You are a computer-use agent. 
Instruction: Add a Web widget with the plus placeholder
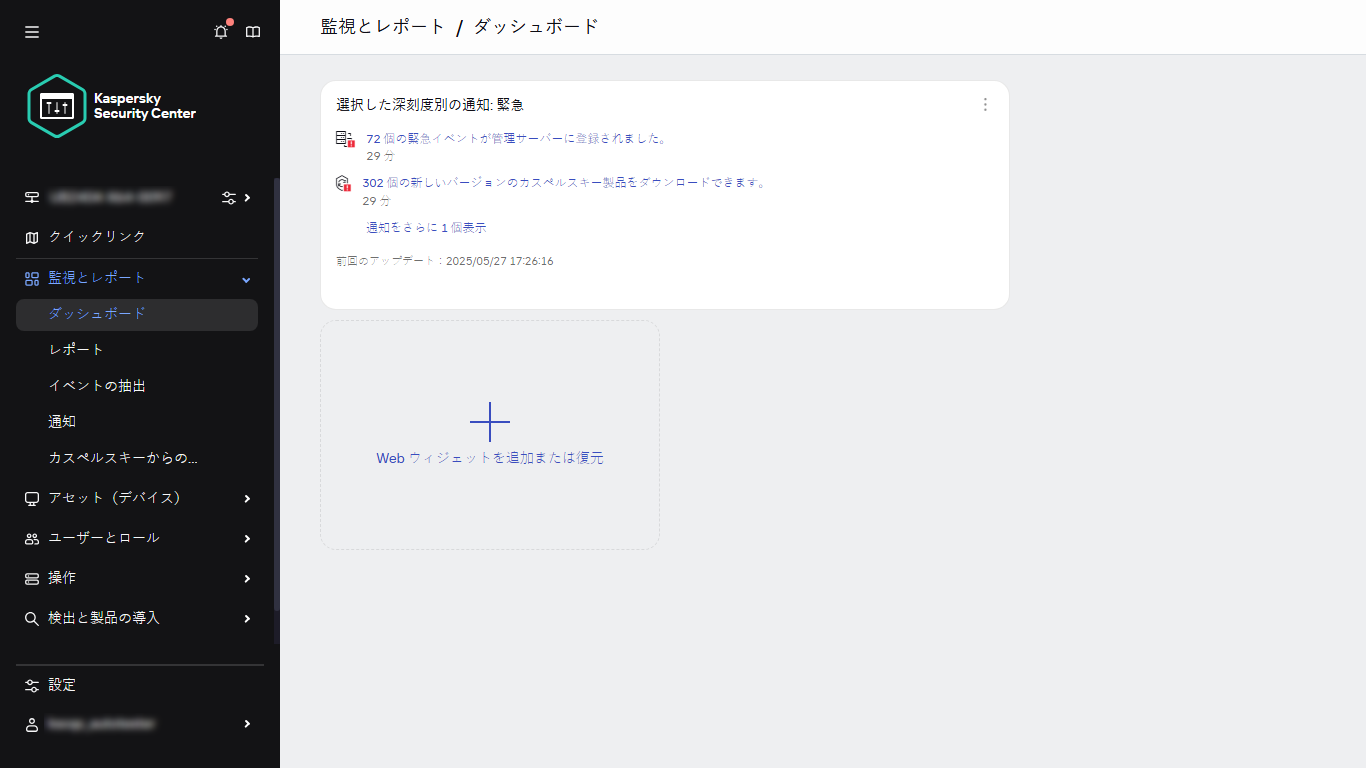[490, 422]
